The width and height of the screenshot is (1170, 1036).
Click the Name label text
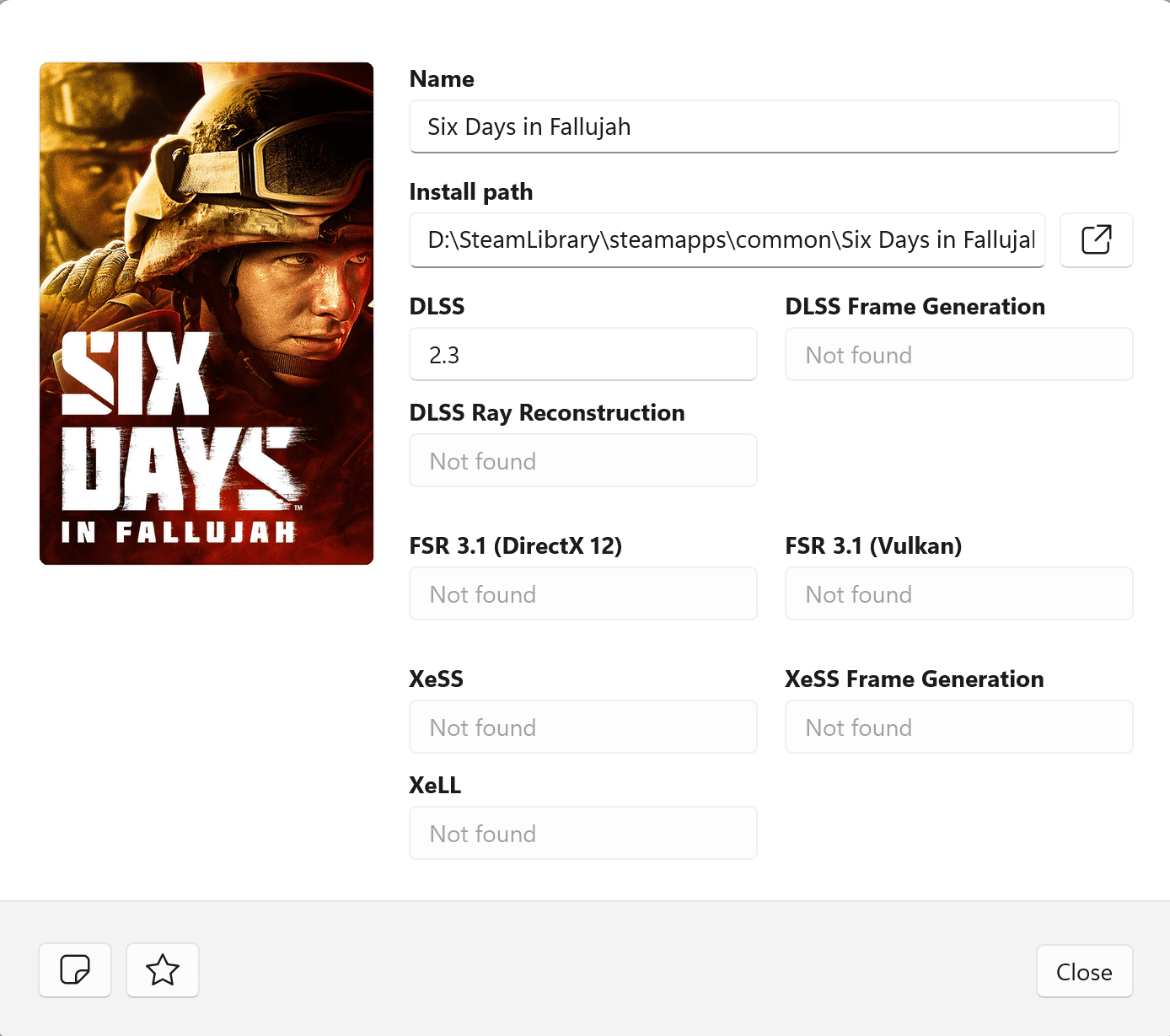[x=442, y=79]
